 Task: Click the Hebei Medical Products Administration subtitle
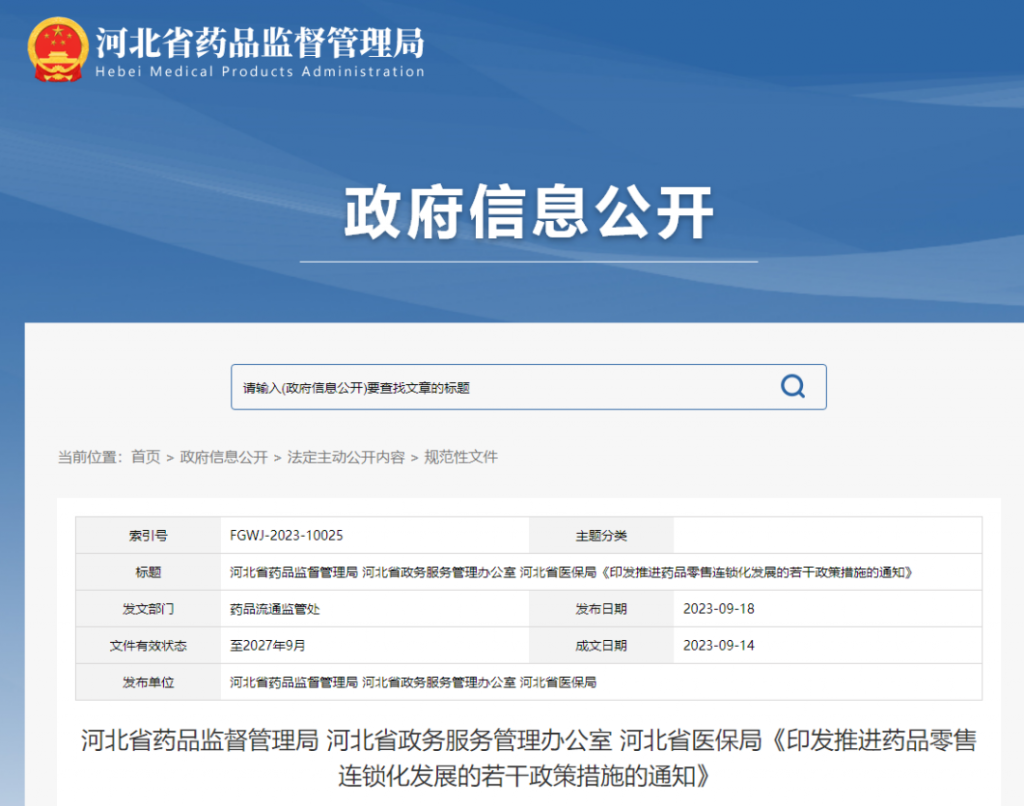(260, 72)
